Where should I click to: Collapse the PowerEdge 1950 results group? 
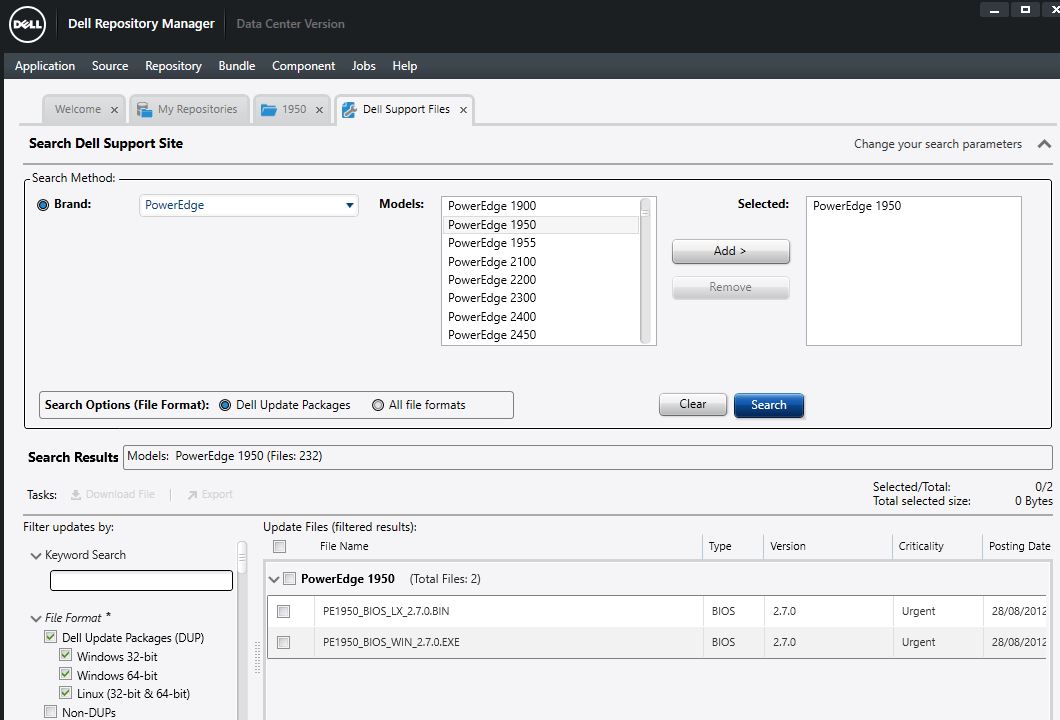[x=274, y=579]
